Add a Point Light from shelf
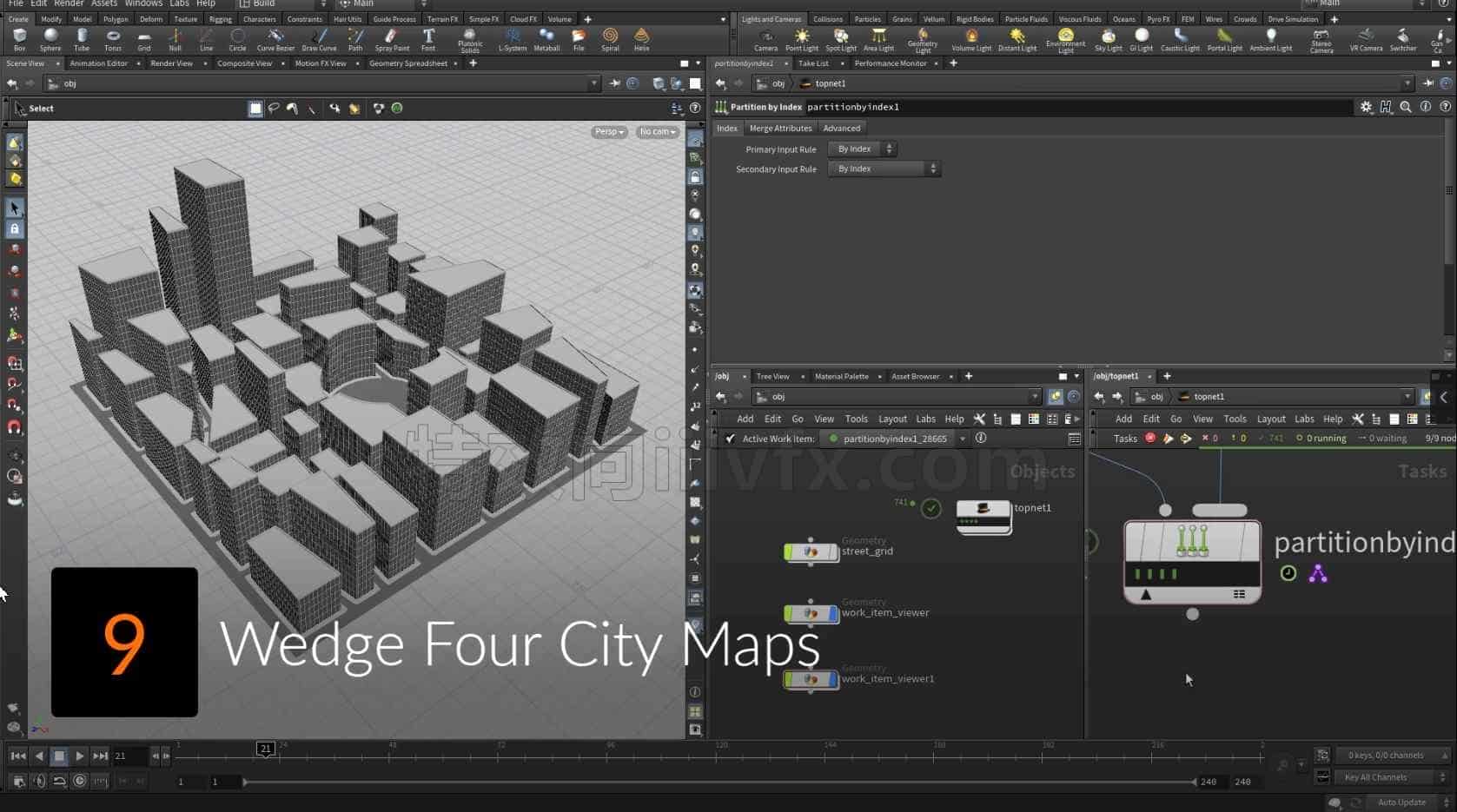Viewport: 1457px width, 812px height. pyautogui.click(x=802, y=40)
